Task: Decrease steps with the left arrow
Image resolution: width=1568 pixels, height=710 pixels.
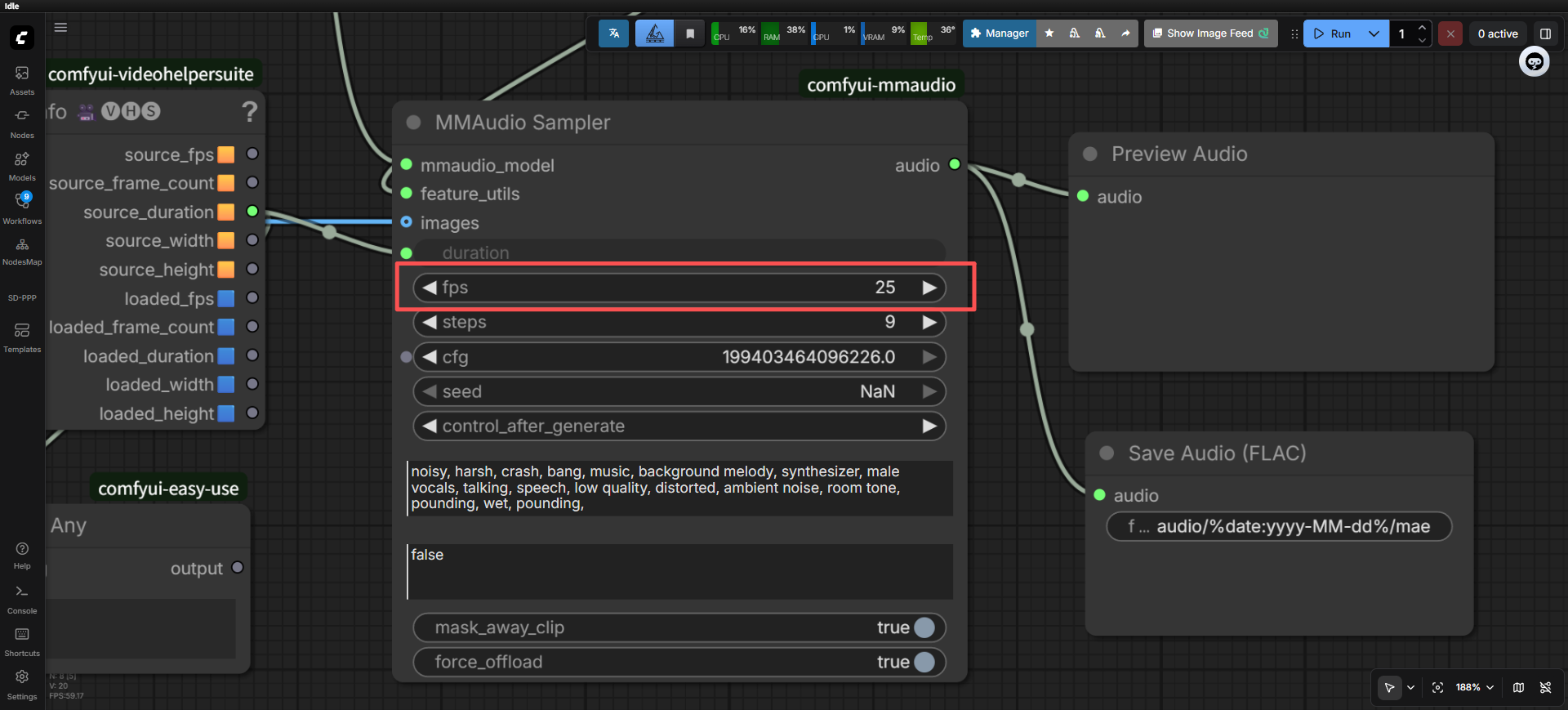Action: (x=430, y=322)
